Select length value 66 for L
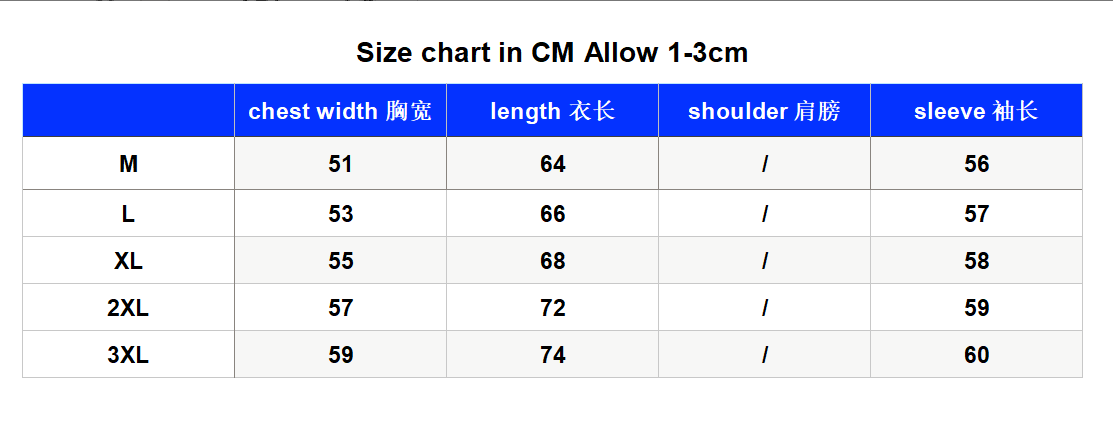Screen dimensions: 1113x425 [552, 214]
